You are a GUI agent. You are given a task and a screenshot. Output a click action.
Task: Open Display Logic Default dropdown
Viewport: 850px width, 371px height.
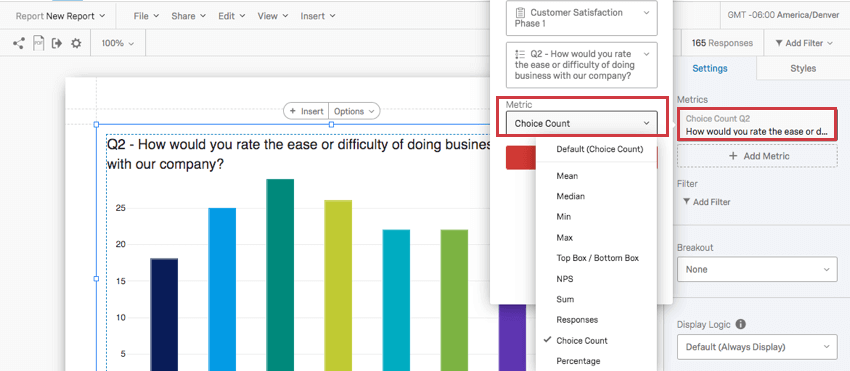pos(757,347)
